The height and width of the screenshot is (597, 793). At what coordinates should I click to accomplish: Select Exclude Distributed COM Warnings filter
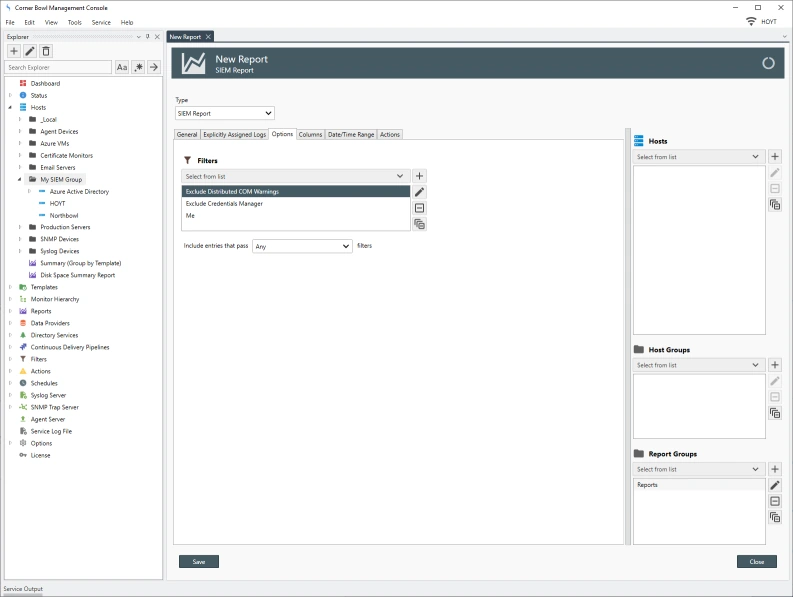(x=295, y=191)
